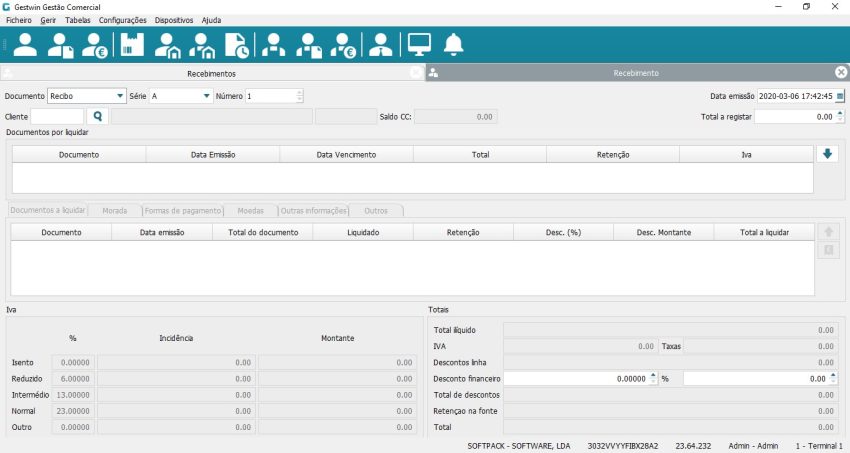Open the Documento dropdown showing Recibo
The image size is (850, 453).
click(x=120, y=96)
